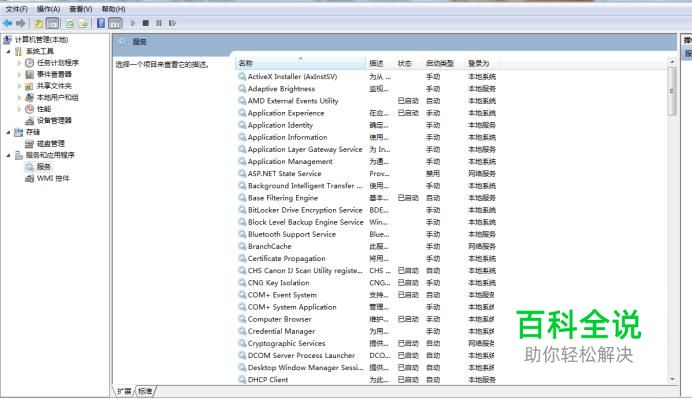Open the 文件(F) menu
692x399 pixels.
(16, 9)
